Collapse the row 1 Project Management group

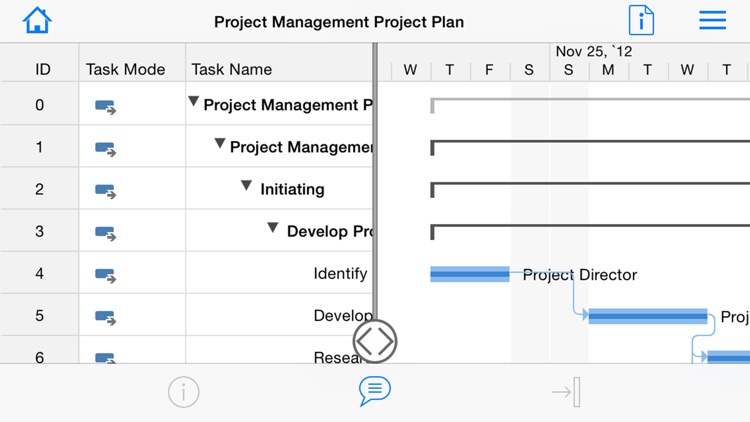[x=220, y=145]
